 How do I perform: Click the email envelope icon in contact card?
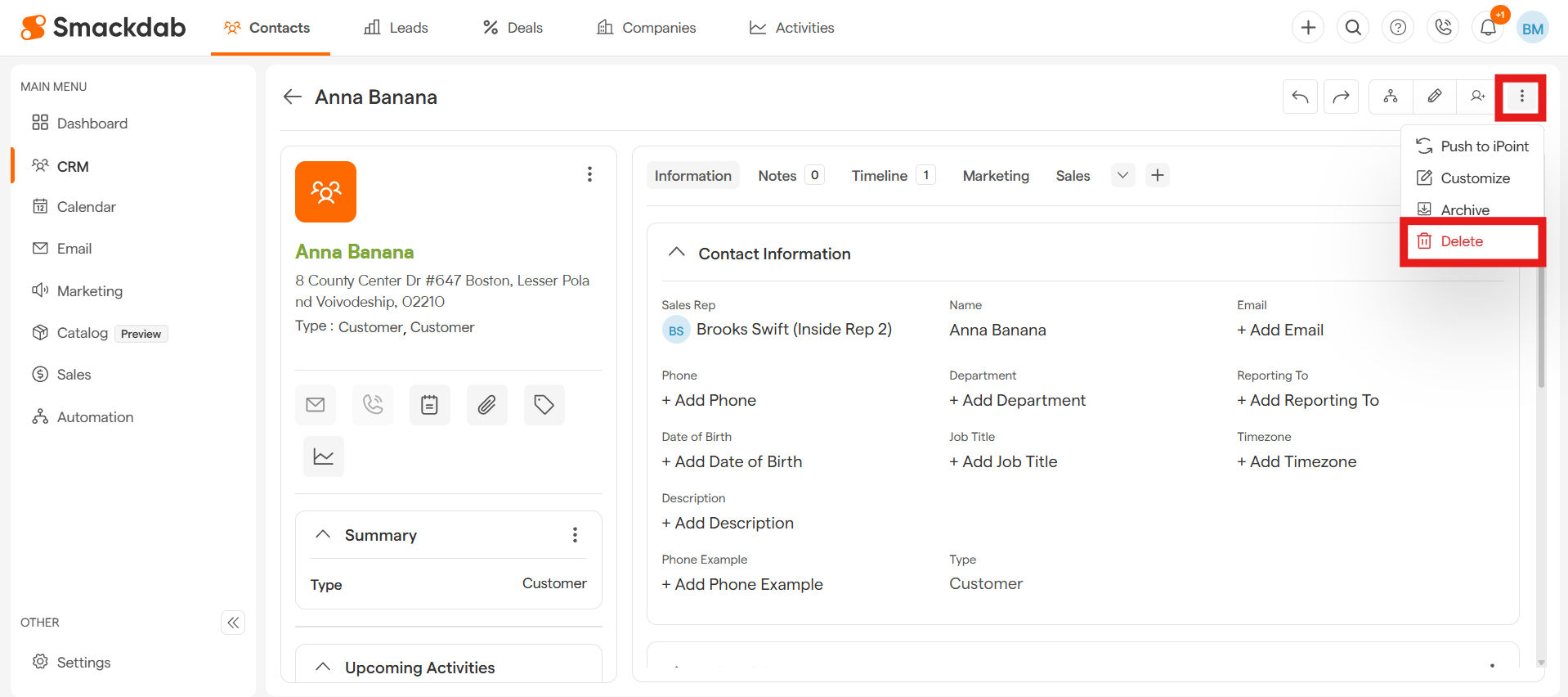pyautogui.click(x=315, y=405)
